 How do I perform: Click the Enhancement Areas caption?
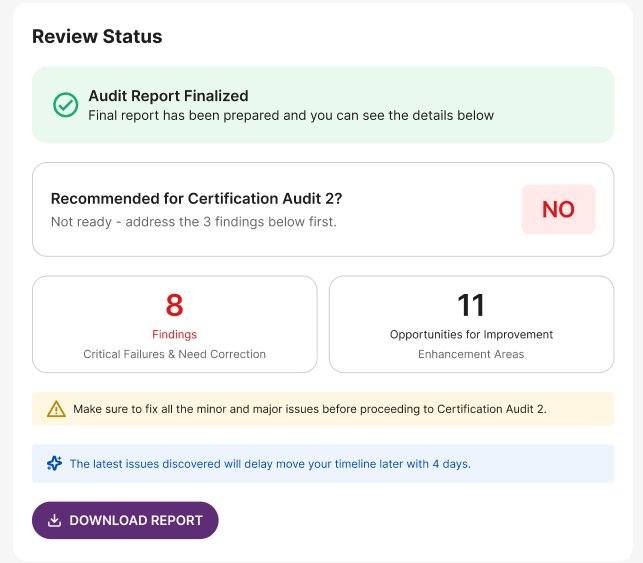click(x=471, y=354)
